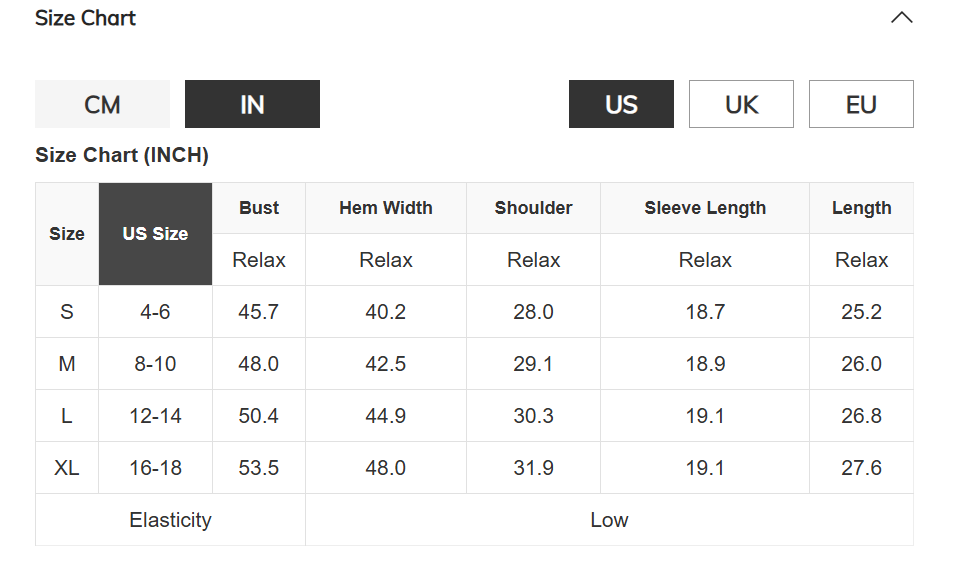This screenshot has width=963, height=571.
Task: Select the S size row label
Action: click(x=67, y=312)
